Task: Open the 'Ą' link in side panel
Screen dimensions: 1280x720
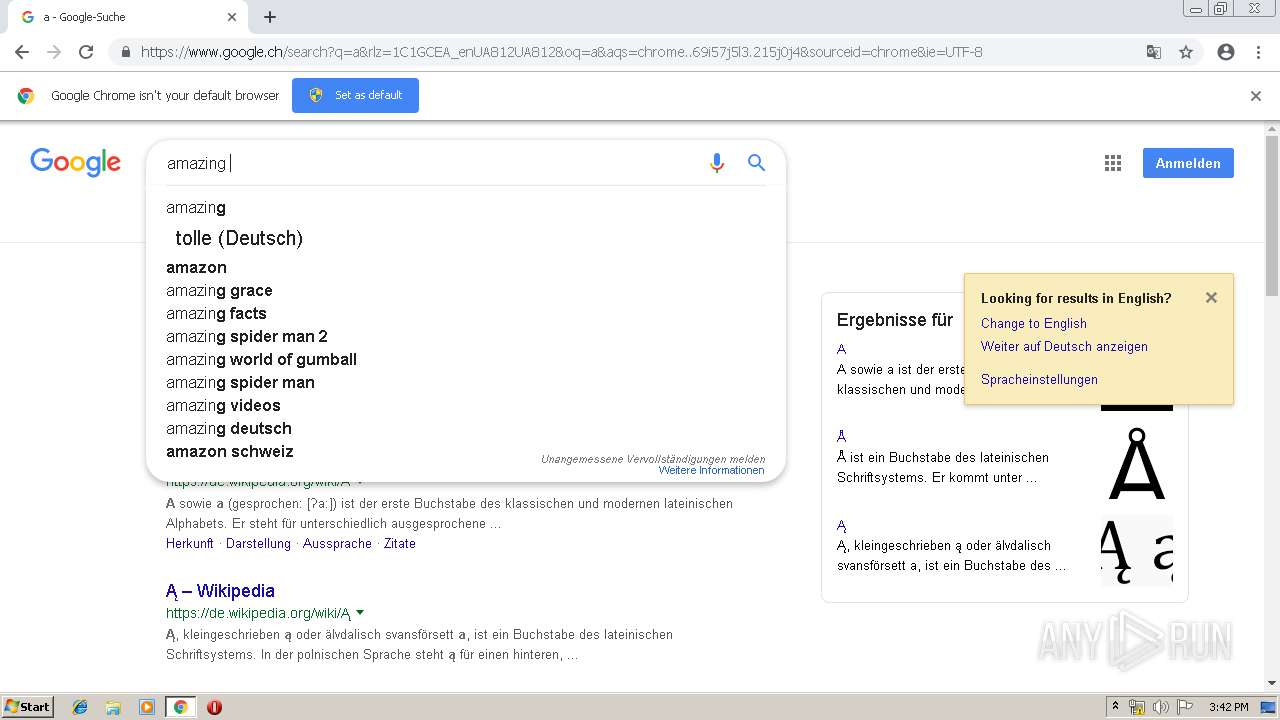Action: point(842,525)
